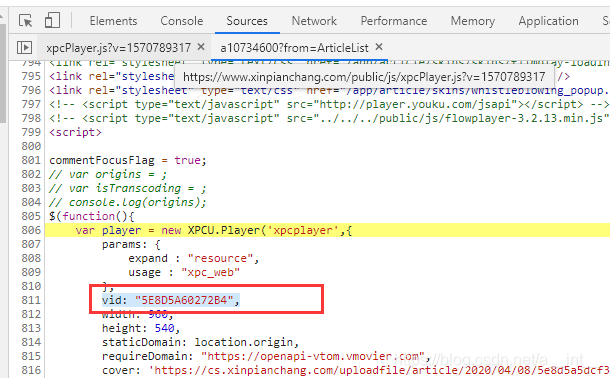Click line number 799 in the gutter

(x=31, y=132)
